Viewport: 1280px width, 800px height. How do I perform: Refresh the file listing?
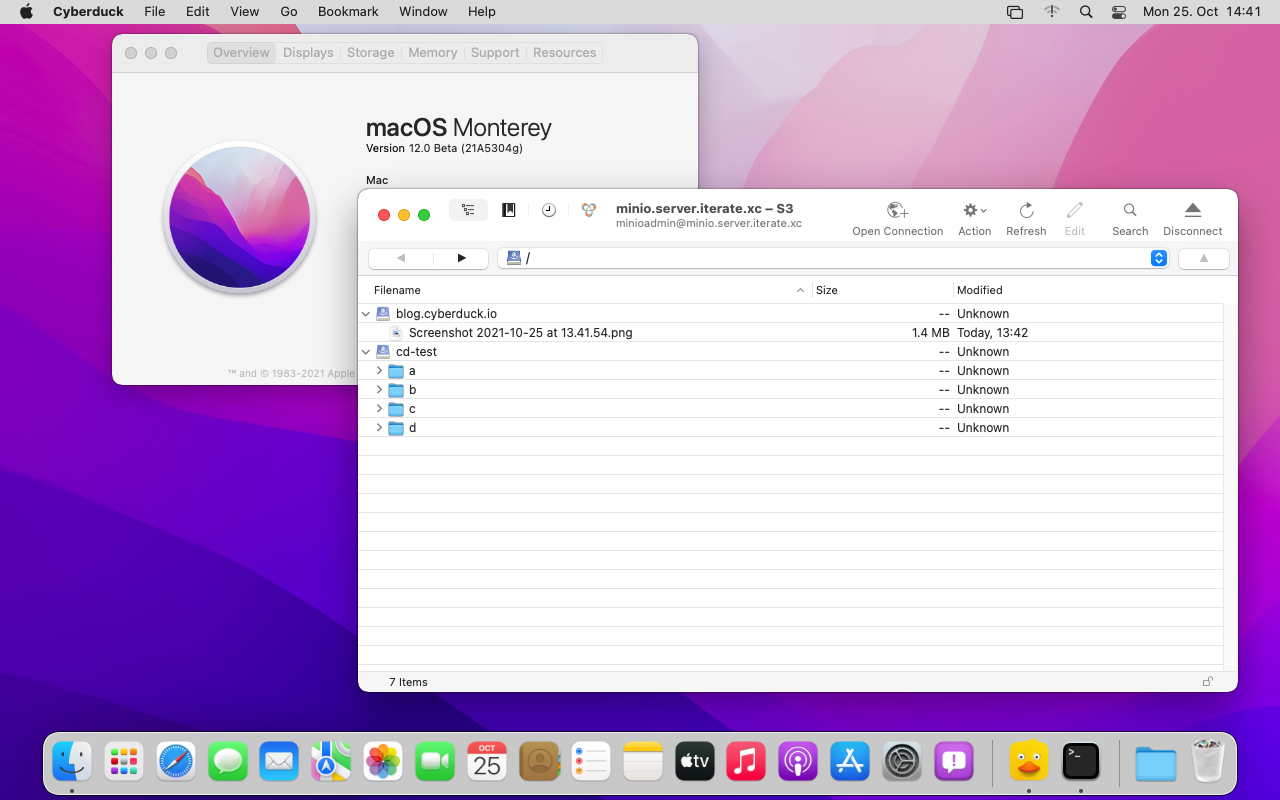coord(1026,219)
